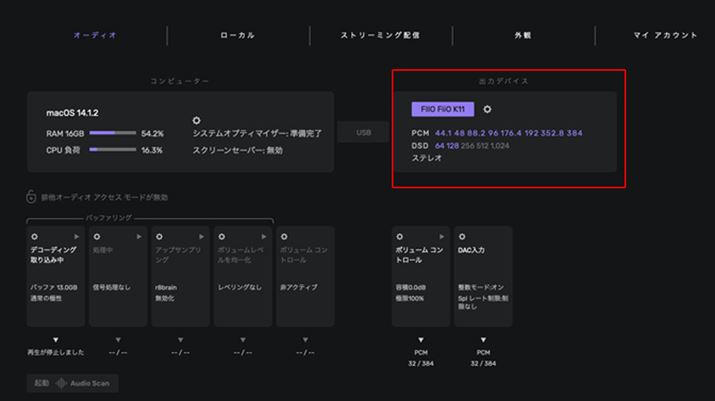Switch to the ローカル tab
Viewport: 715px width, 401px height.
coord(238,35)
